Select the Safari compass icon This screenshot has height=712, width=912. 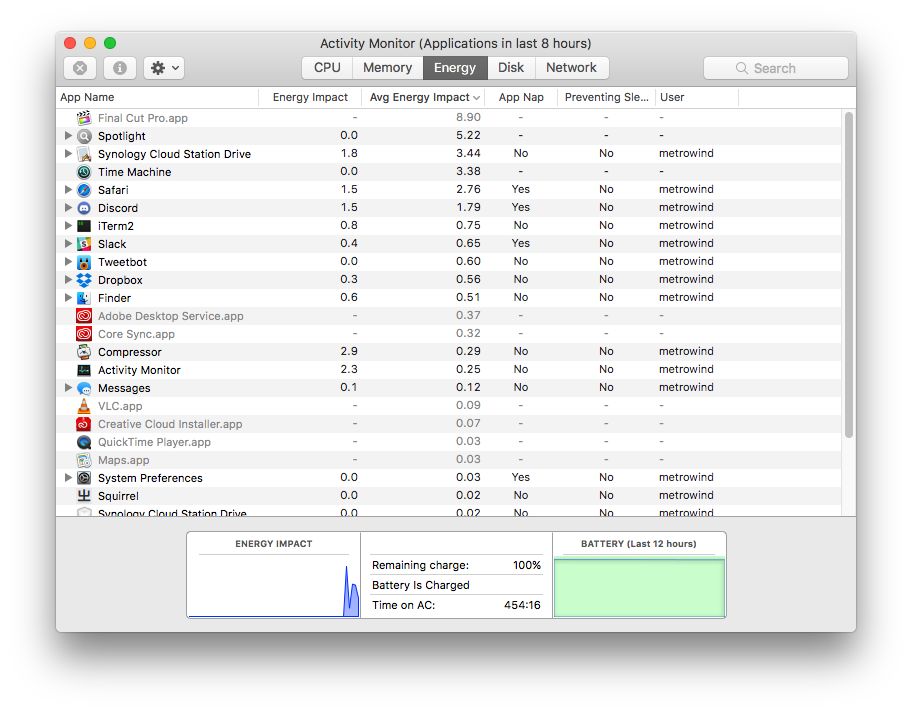84,190
